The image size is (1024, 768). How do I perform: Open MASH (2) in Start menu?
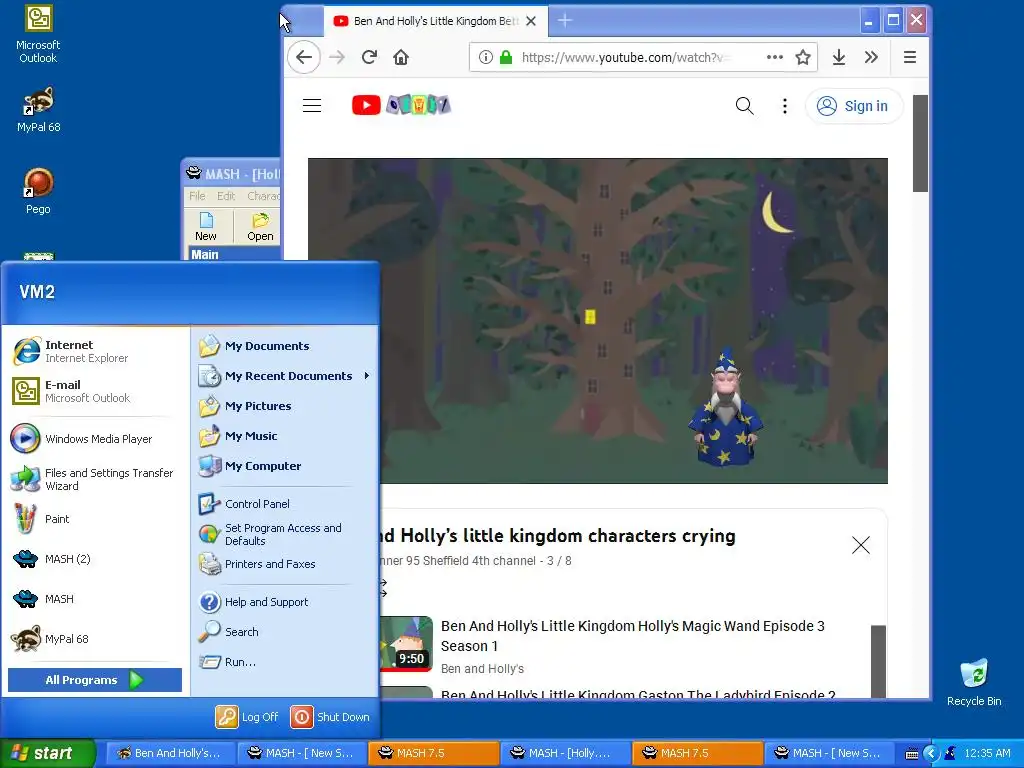pyautogui.click(x=97, y=559)
